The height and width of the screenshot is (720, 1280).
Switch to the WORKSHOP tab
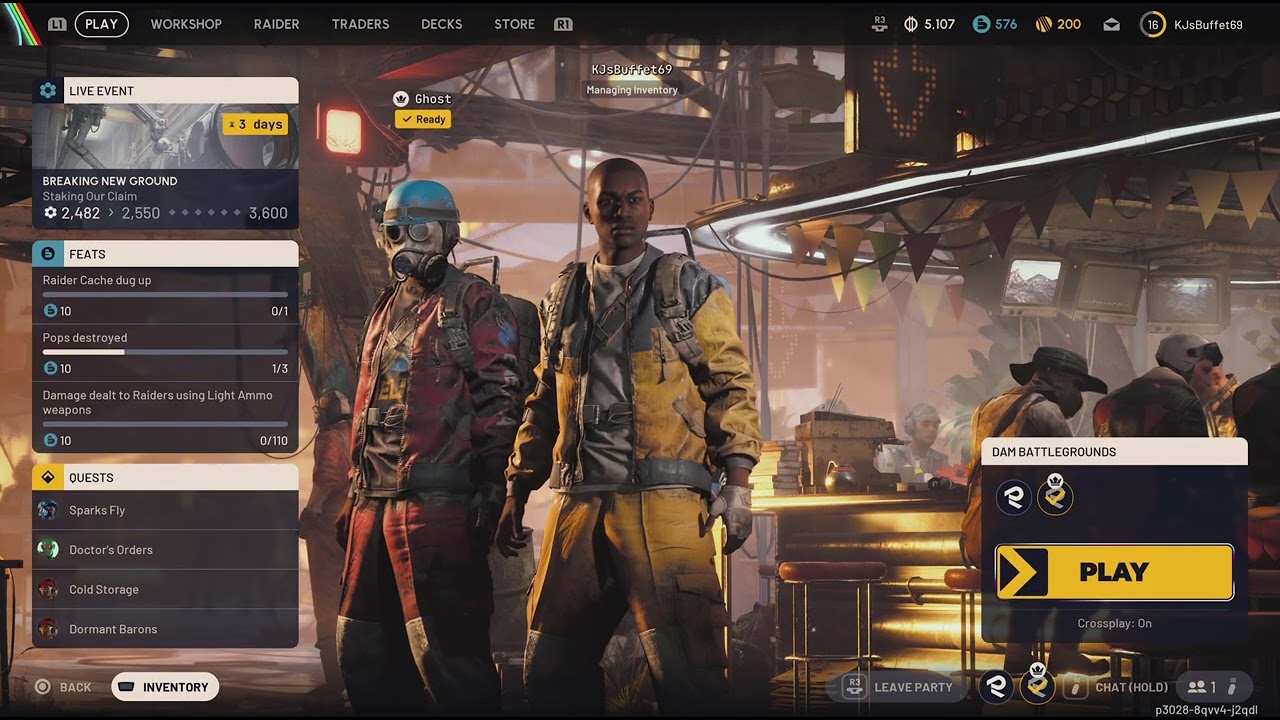pyautogui.click(x=186, y=24)
